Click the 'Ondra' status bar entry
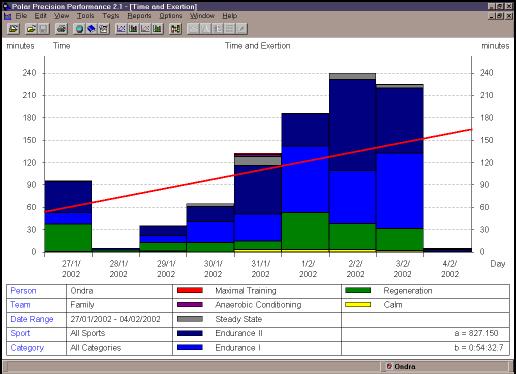The height and width of the screenshot is (374, 516). click(401, 366)
